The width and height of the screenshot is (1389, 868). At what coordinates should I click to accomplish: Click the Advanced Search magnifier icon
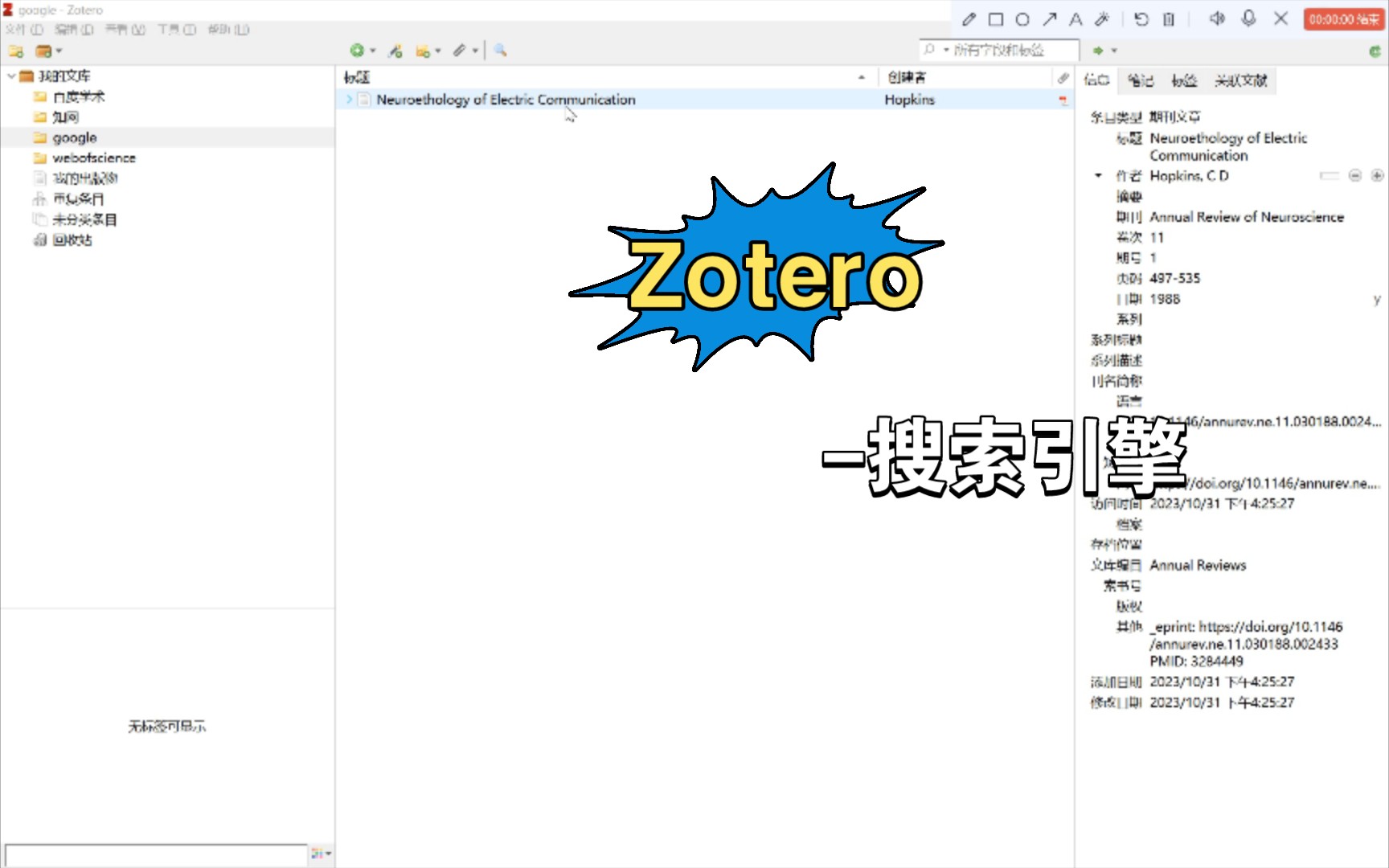500,51
